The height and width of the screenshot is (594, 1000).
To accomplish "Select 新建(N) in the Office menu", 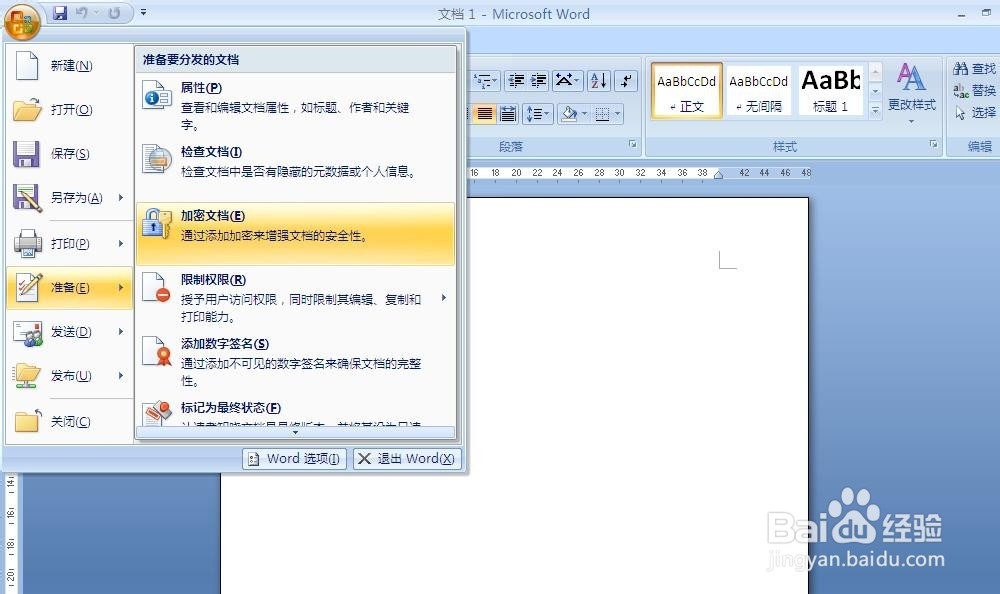I will pyautogui.click(x=70, y=66).
